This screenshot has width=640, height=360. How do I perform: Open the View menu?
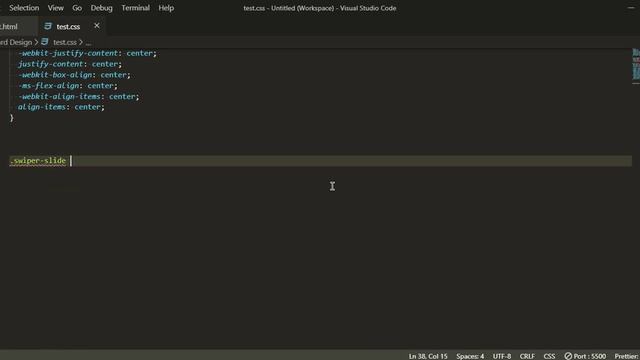click(56, 8)
